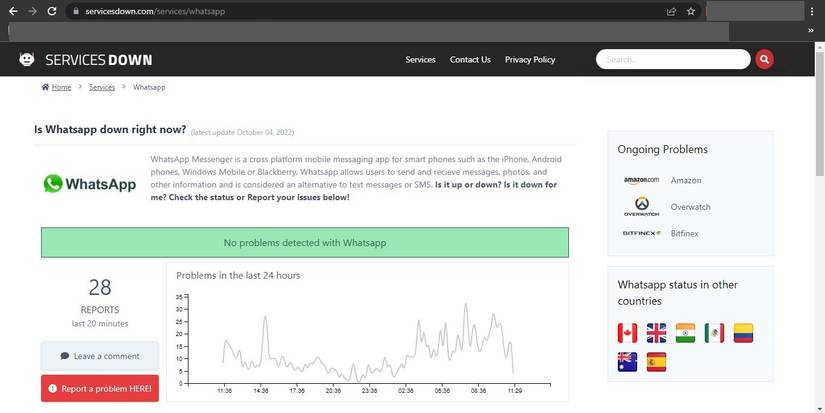This screenshot has height=413, width=825.
Task: Open the Services menu item
Action: point(420,59)
